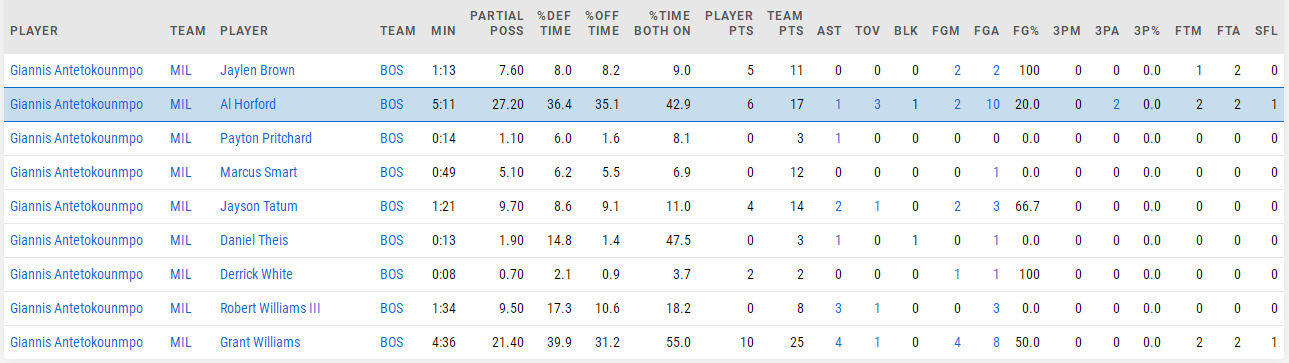This screenshot has width=1289, height=363.
Task: Sort by the %TIME BOTH ON header
Action: point(662,24)
